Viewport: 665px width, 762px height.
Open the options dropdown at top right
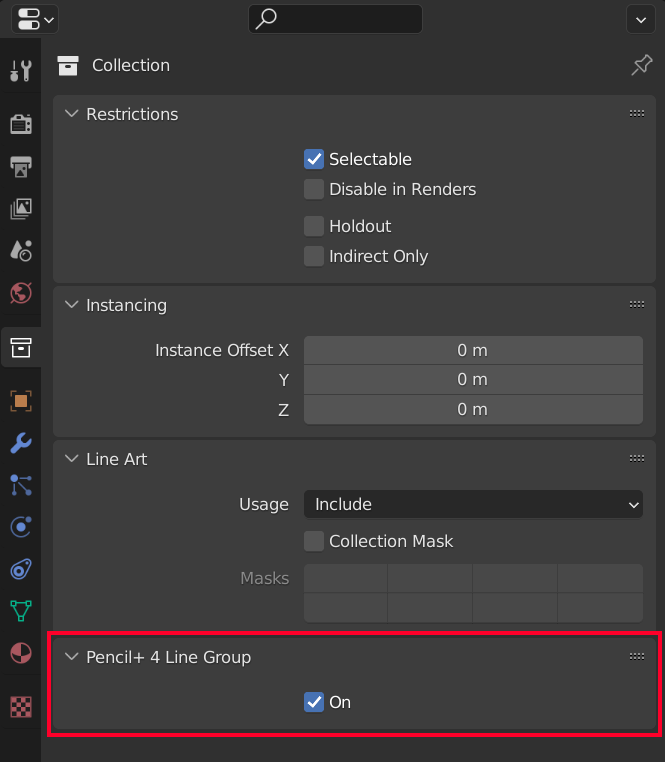point(640,19)
